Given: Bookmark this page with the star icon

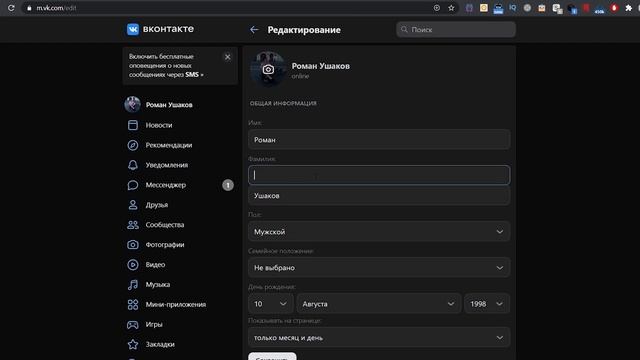Looking at the screenshot, I should (451, 8).
